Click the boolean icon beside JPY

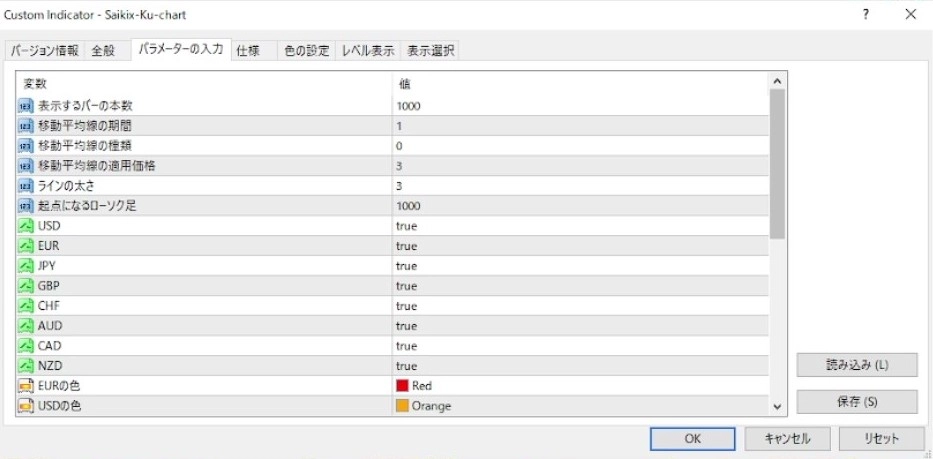(x=26, y=266)
